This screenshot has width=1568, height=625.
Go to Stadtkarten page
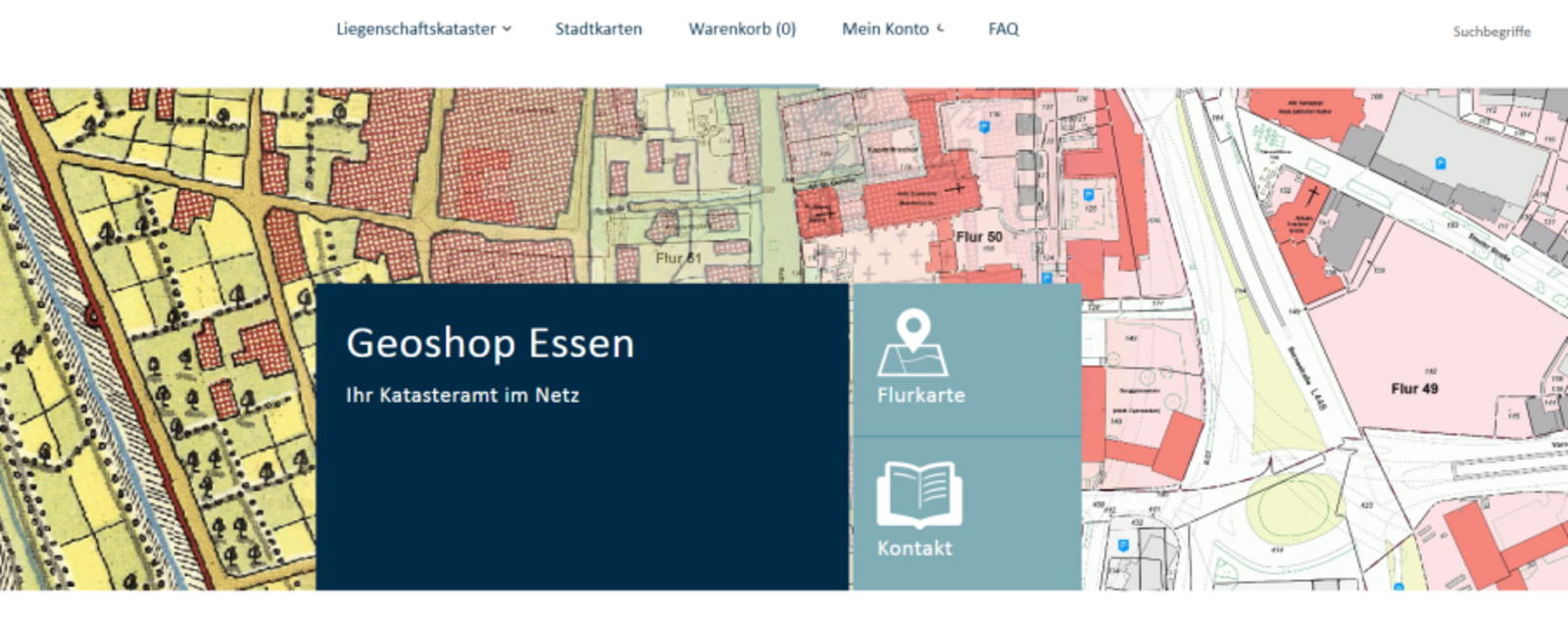coord(599,29)
